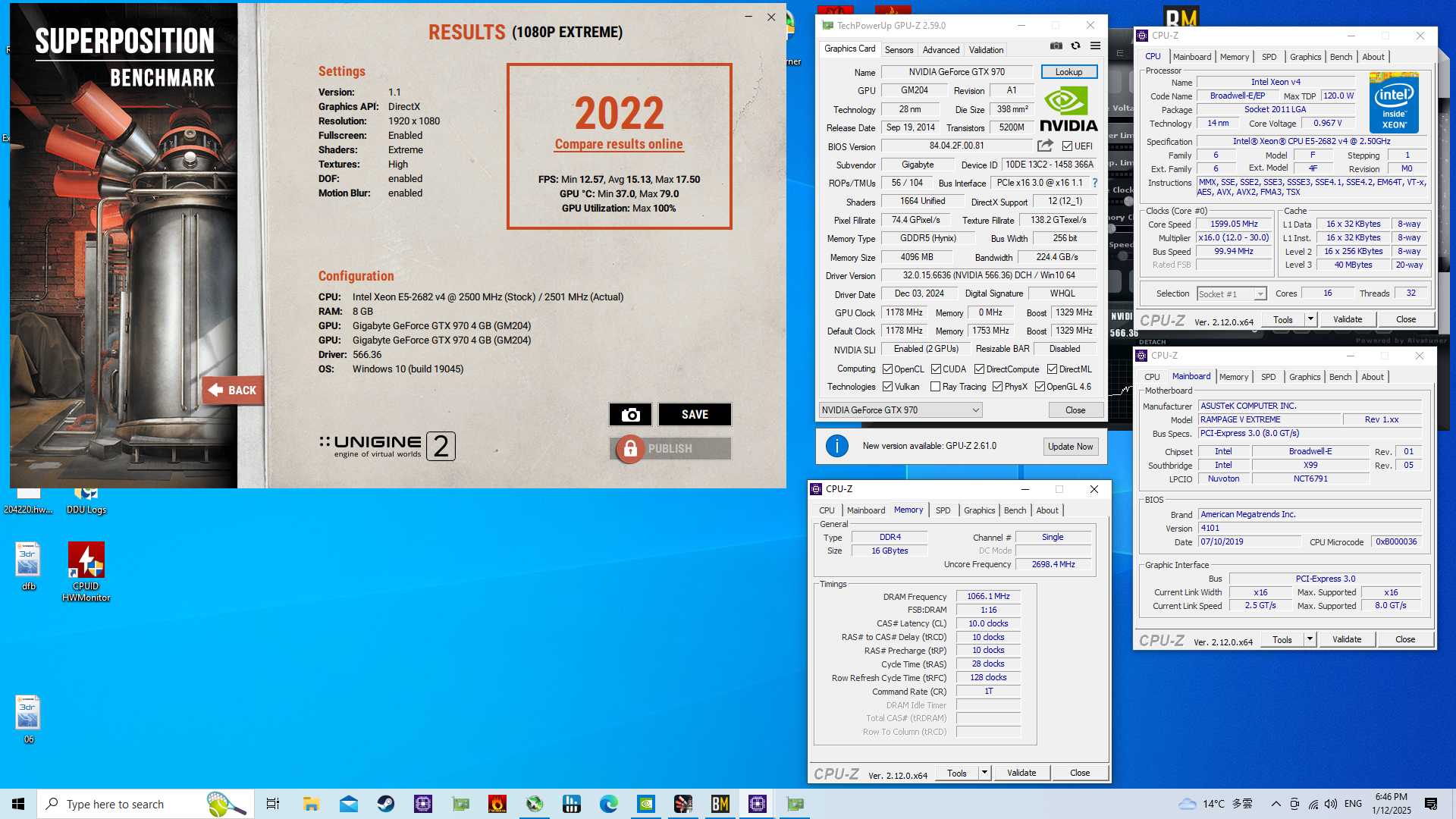
Task: Open the Socket #1 selection dropdown in CPU-Z
Action: [x=1232, y=294]
